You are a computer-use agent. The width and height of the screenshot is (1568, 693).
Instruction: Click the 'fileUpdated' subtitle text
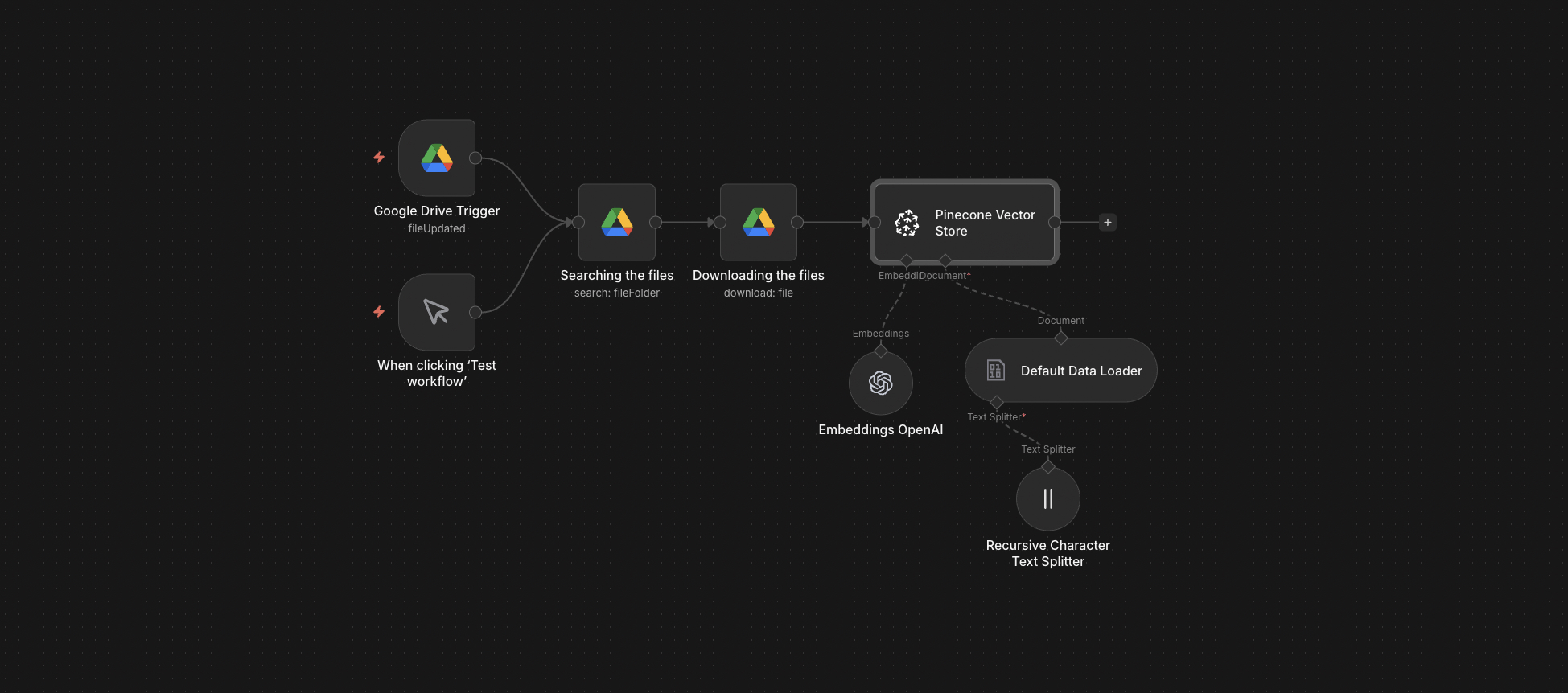tap(437, 228)
